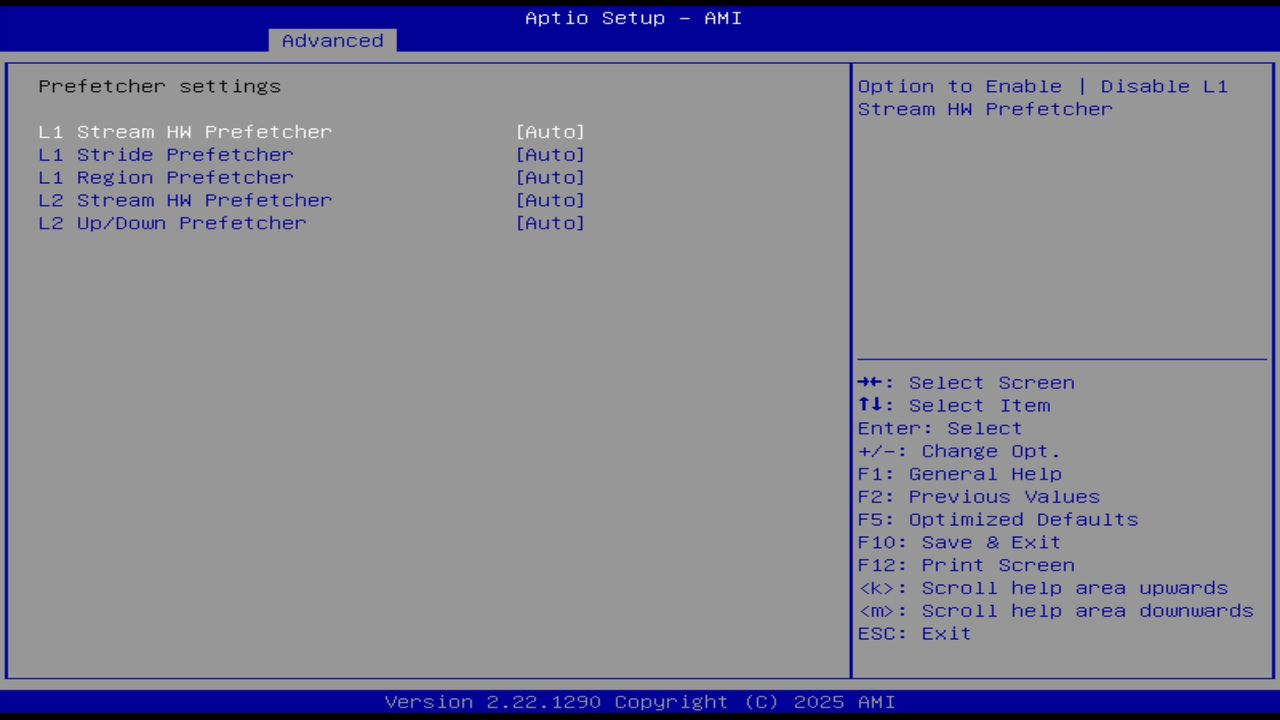Select the L2 Up/Down Prefetcher setting
This screenshot has width=1280, height=720.
172,222
